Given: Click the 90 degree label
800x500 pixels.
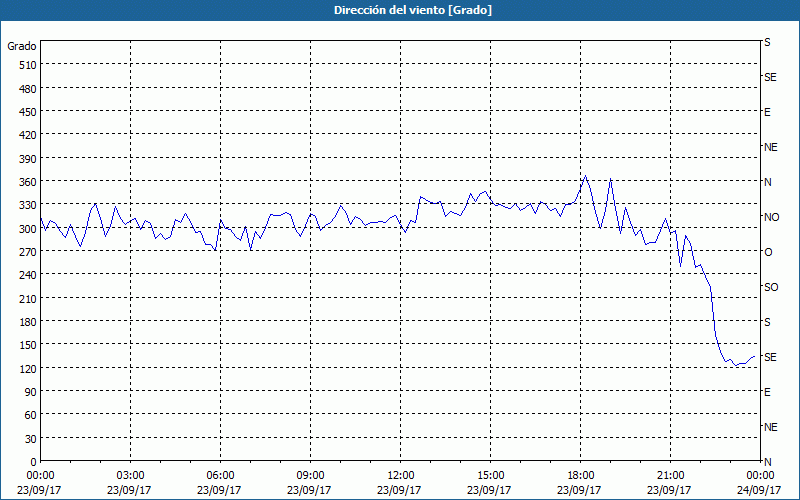Looking at the screenshot, I should coord(31,392).
